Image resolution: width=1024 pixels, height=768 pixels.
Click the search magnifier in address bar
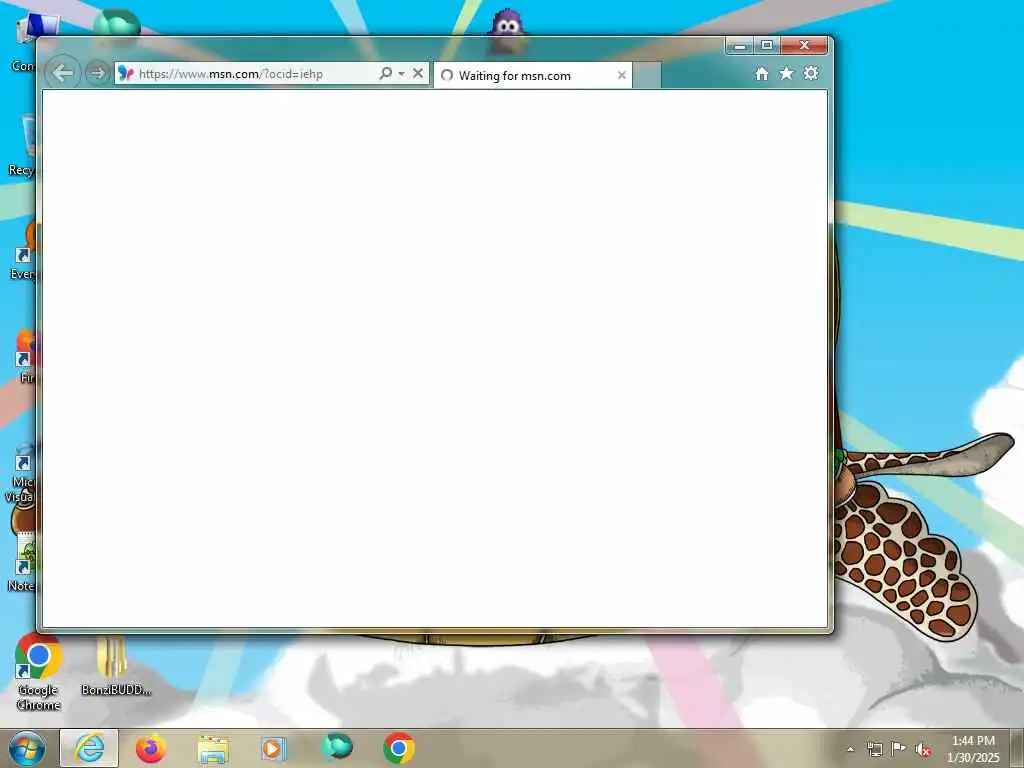tap(386, 73)
